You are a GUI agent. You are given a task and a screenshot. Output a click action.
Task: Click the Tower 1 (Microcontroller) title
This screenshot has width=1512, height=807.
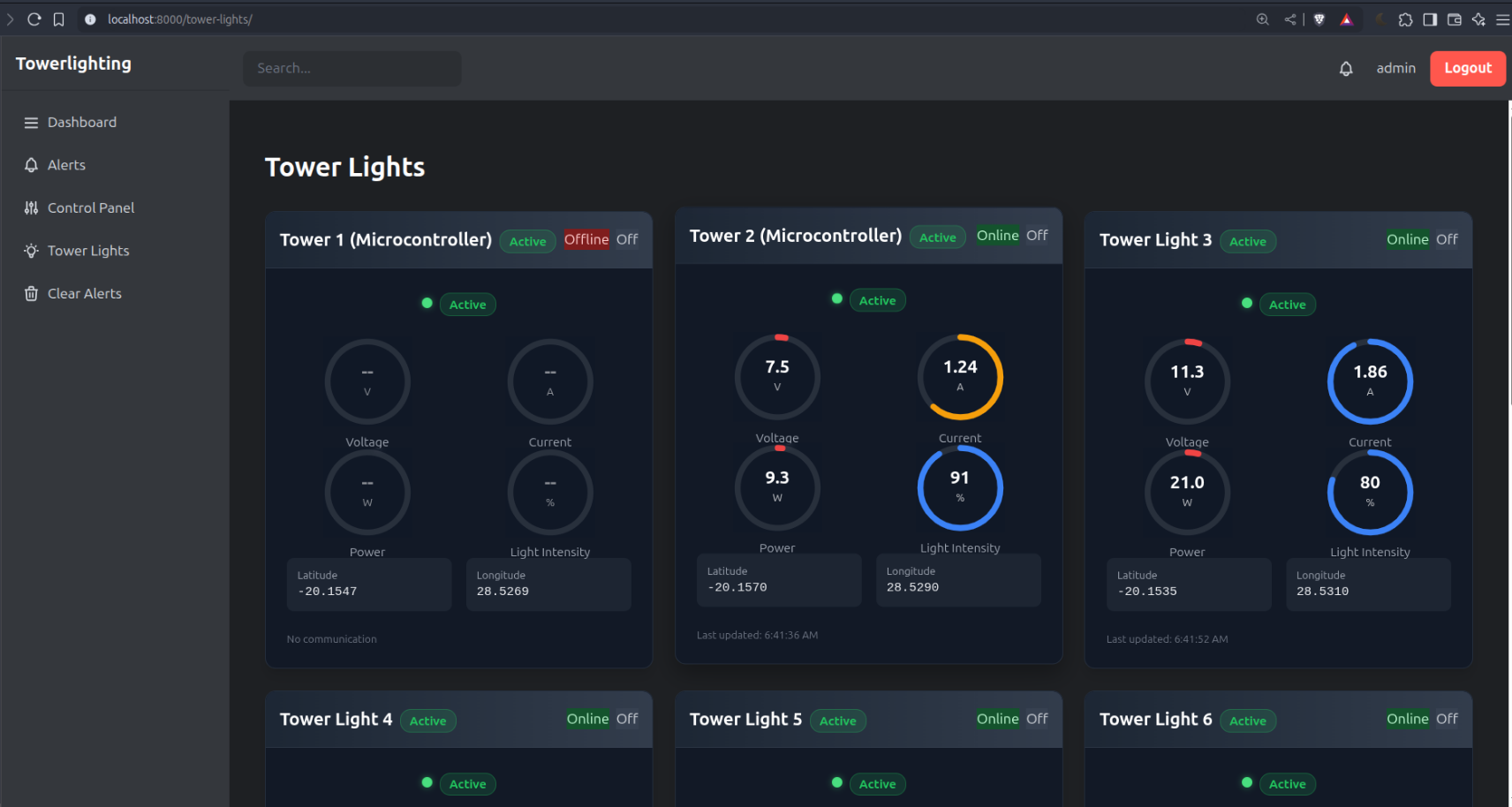pos(386,240)
